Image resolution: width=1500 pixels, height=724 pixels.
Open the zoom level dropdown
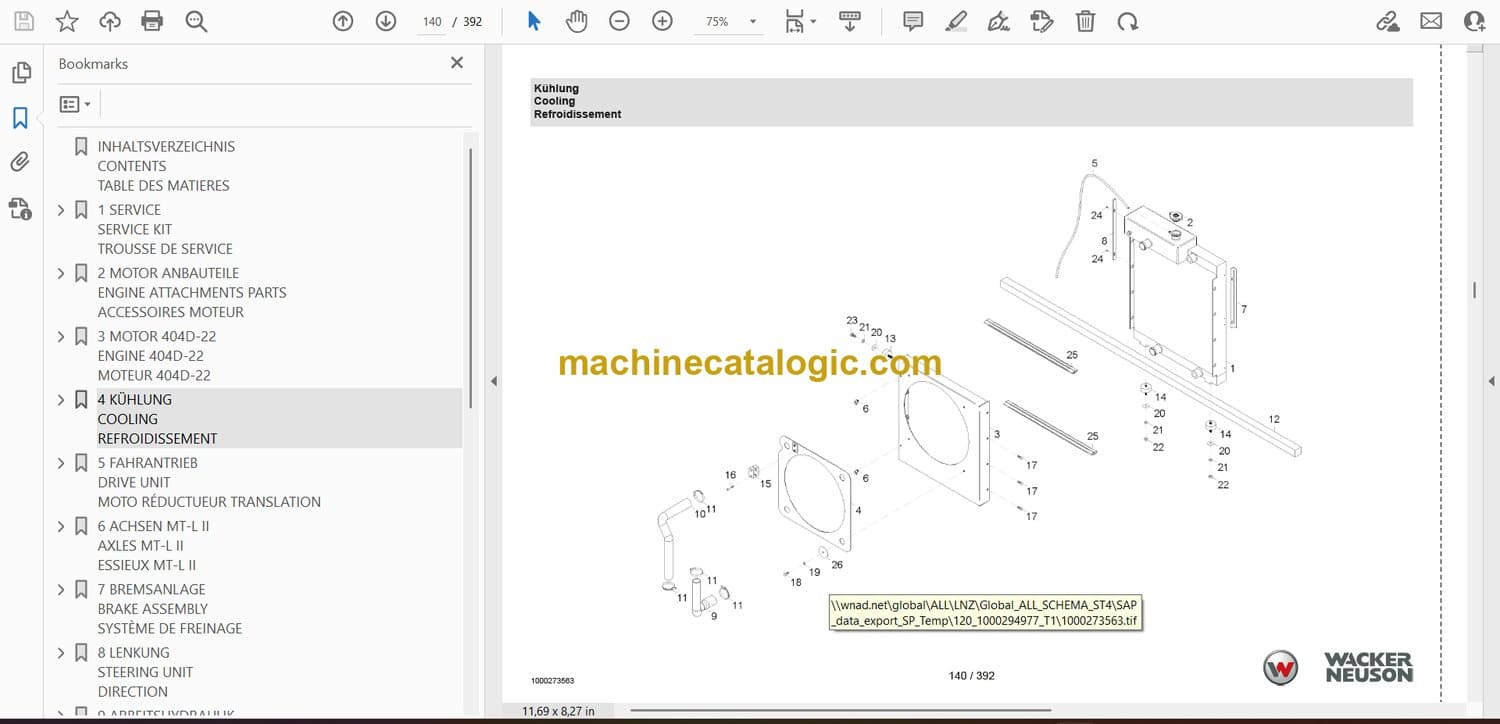pos(752,21)
